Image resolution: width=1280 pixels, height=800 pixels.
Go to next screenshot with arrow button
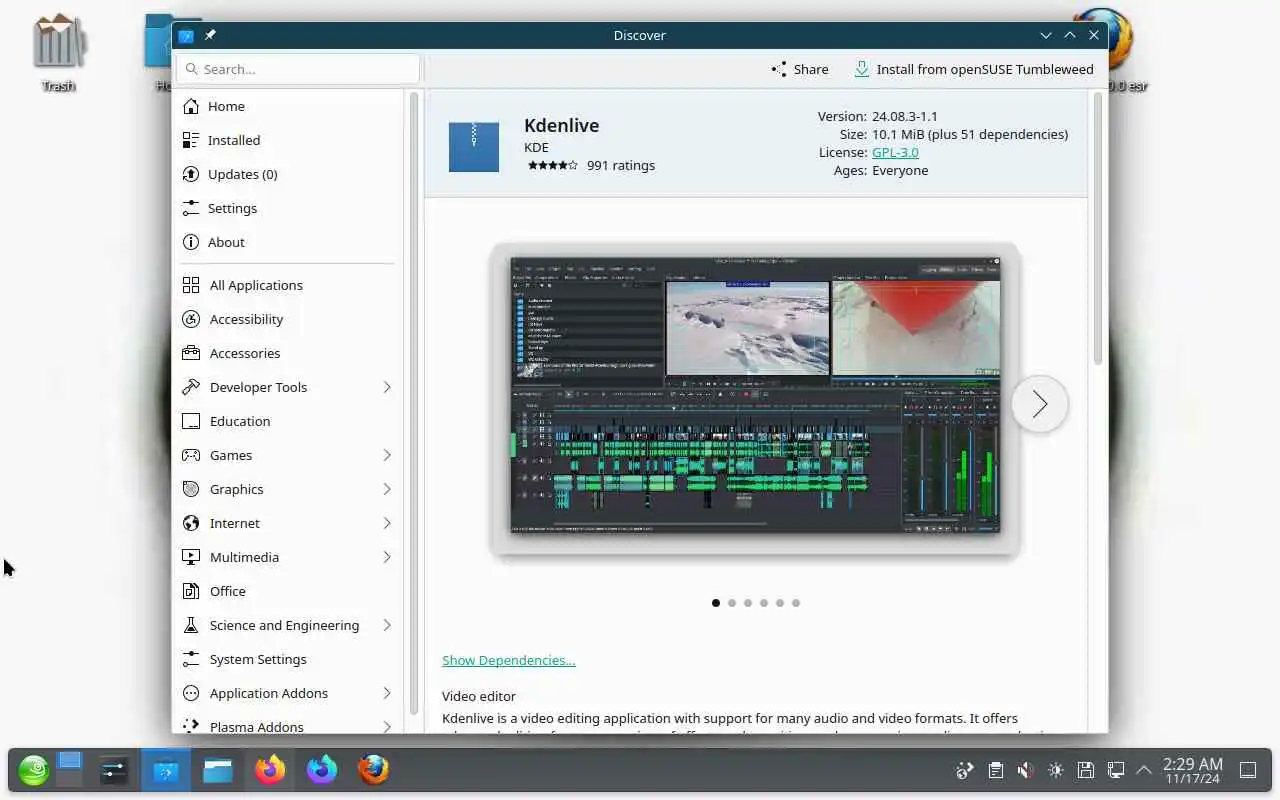pos(1040,404)
